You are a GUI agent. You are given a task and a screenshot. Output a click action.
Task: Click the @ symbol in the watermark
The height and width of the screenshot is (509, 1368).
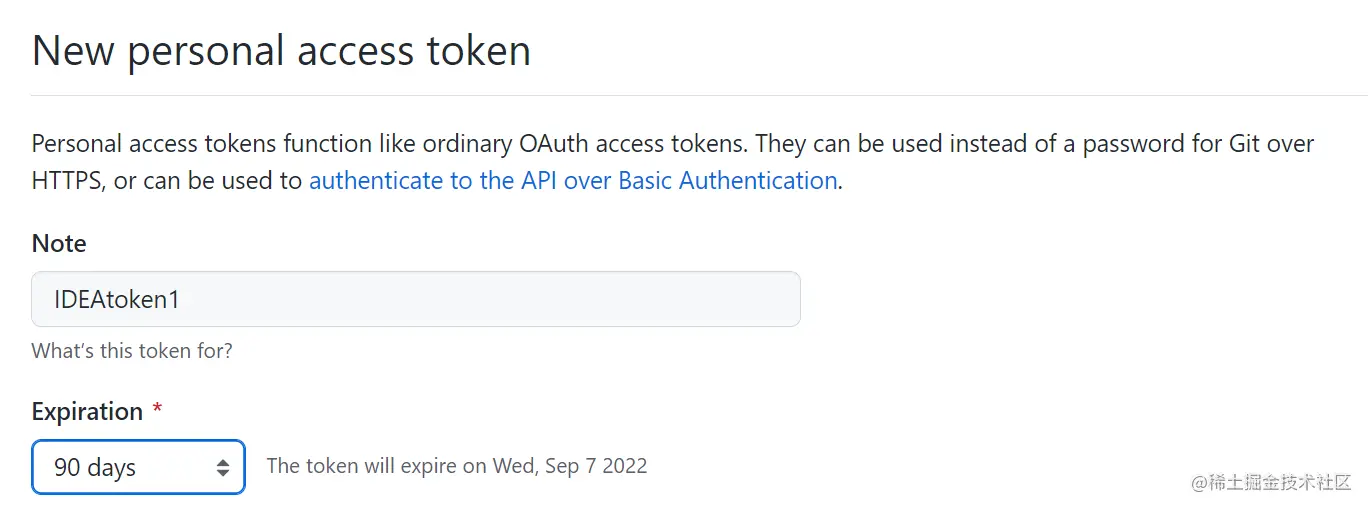[1200, 483]
